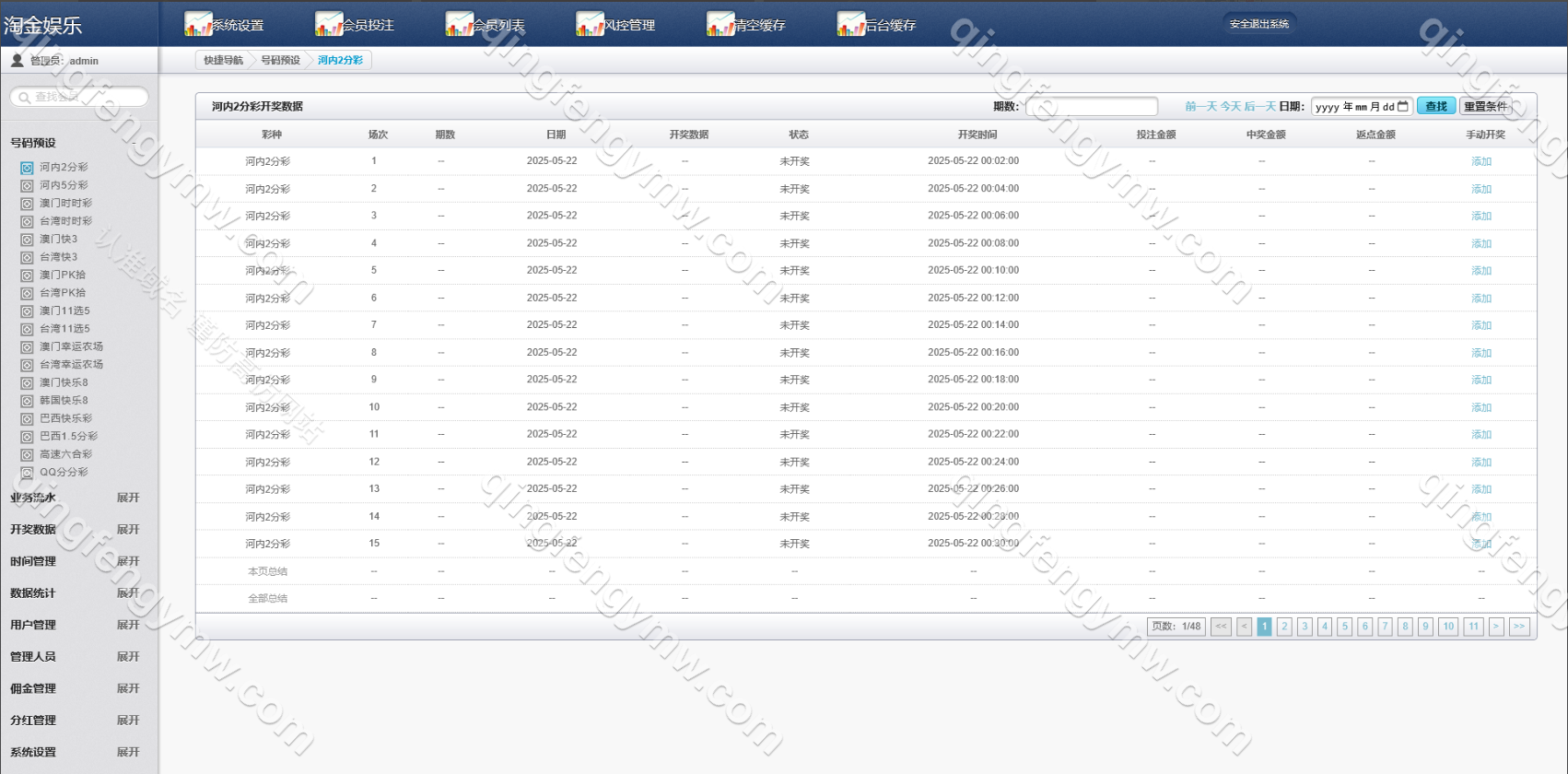Image resolution: width=1568 pixels, height=774 pixels.
Task: Open 系统设置 in the top navigation
Action: pos(224,25)
